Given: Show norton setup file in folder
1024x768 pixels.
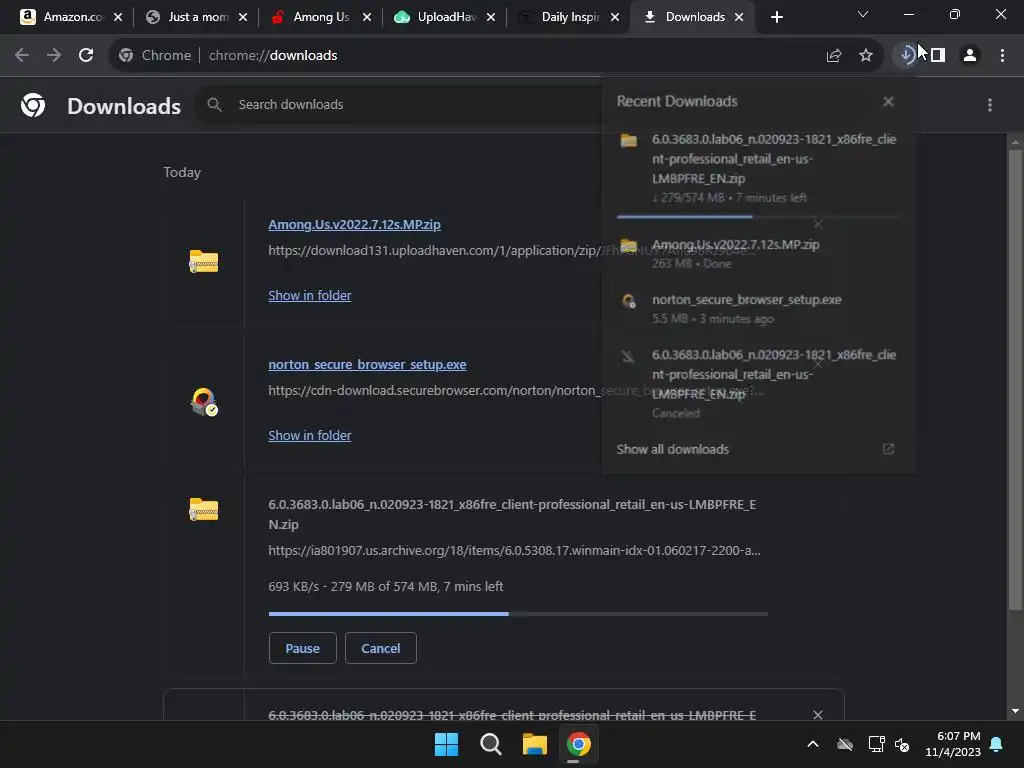Looking at the screenshot, I should 310,435.
